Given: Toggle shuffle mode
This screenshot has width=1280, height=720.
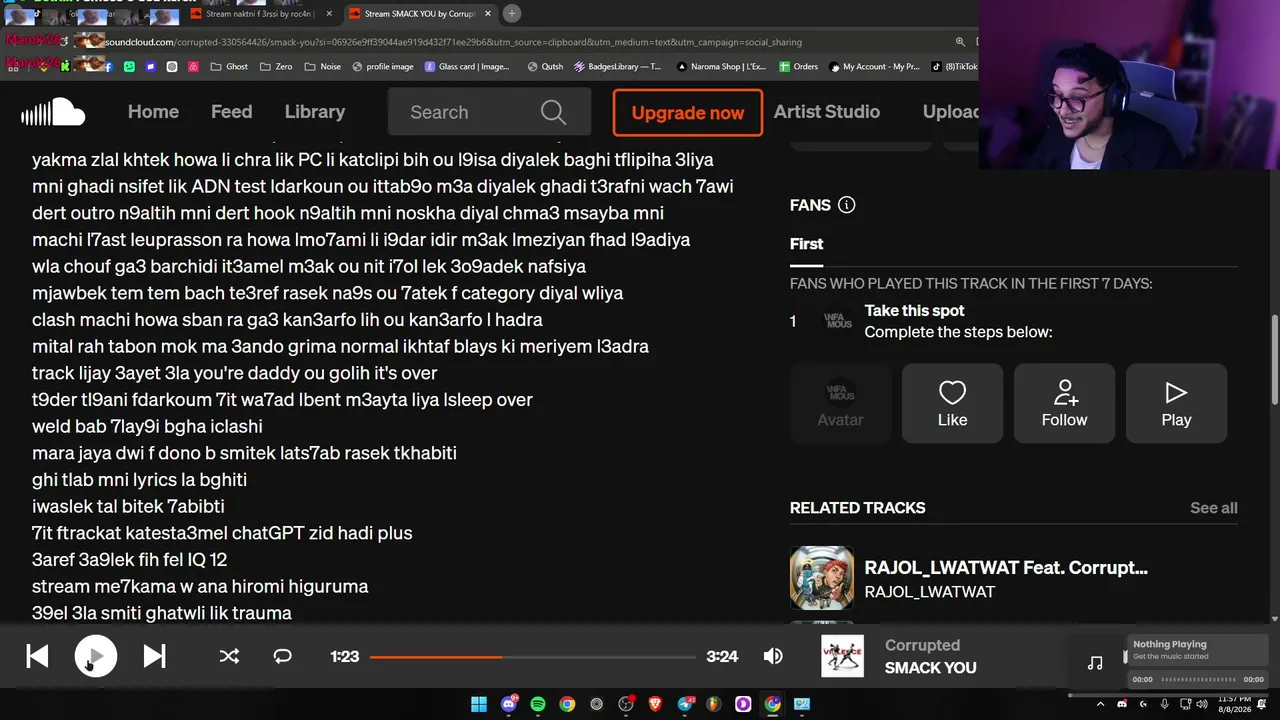Looking at the screenshot, I should coord(229,656).
